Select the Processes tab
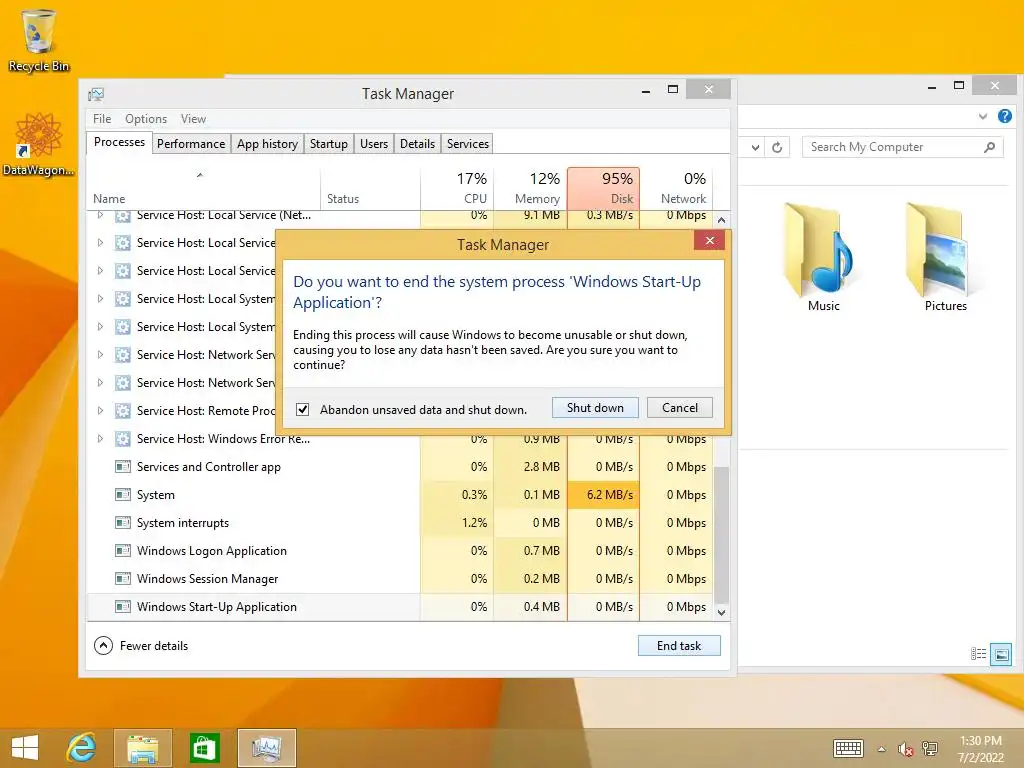The width and height of the screenshot is (1024, 768). pyautogui.click(x=120, y=142)
